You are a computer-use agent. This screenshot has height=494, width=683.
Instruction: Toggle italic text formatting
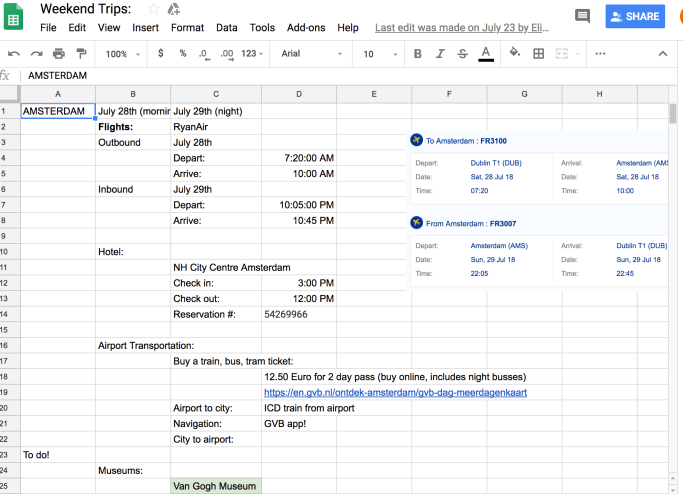point(440,54)
